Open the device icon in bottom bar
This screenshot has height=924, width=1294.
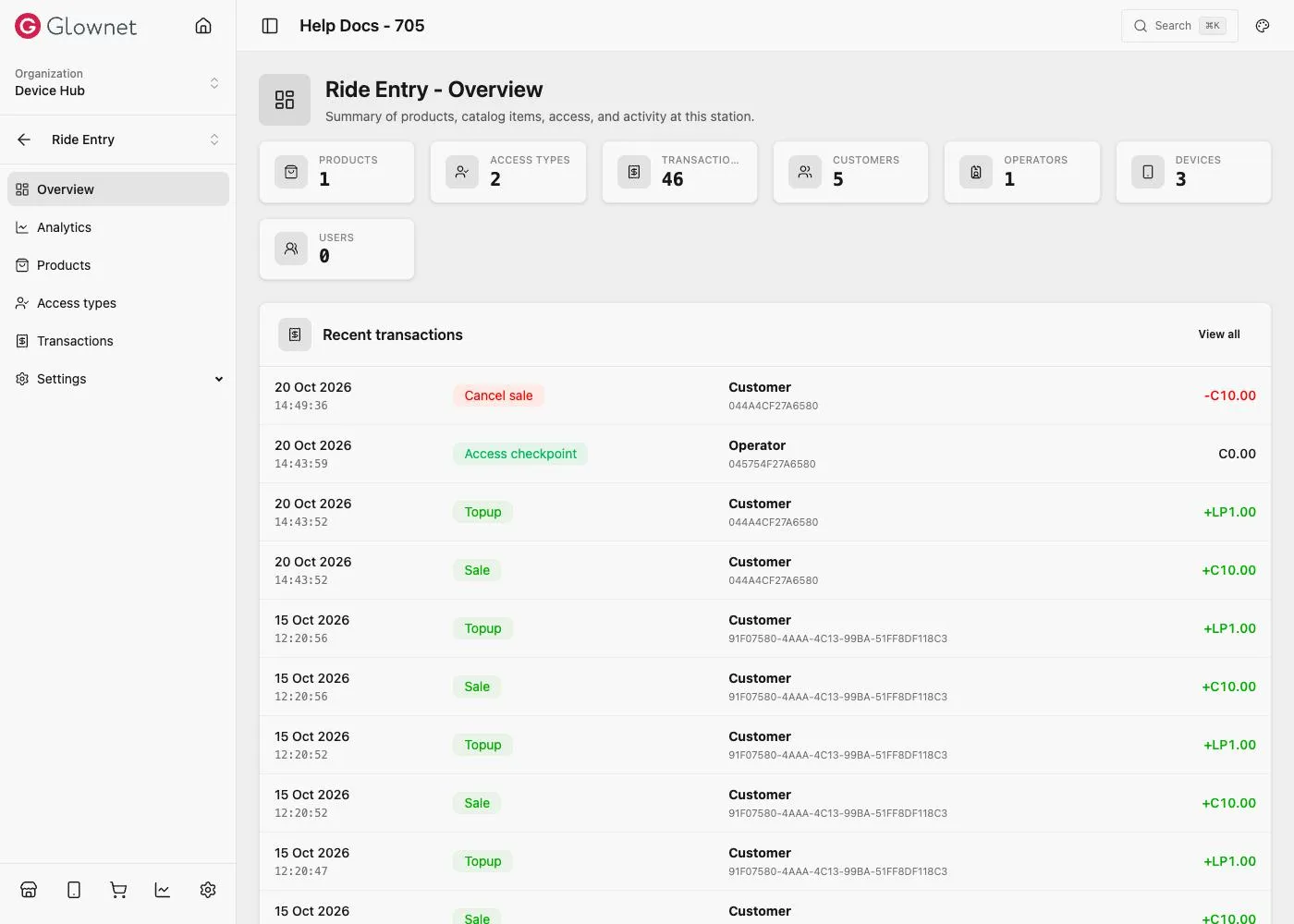74,890
